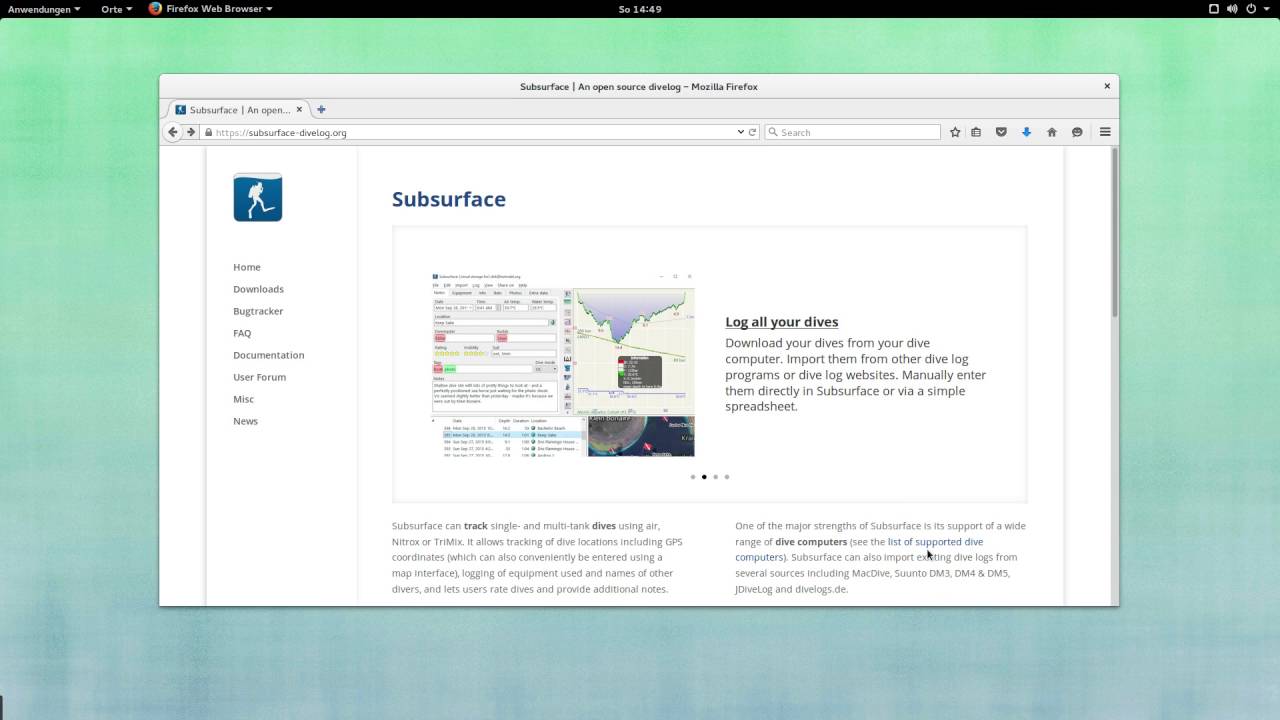Open the Downloads page link
1280x720 pixels.
[258, 289]
